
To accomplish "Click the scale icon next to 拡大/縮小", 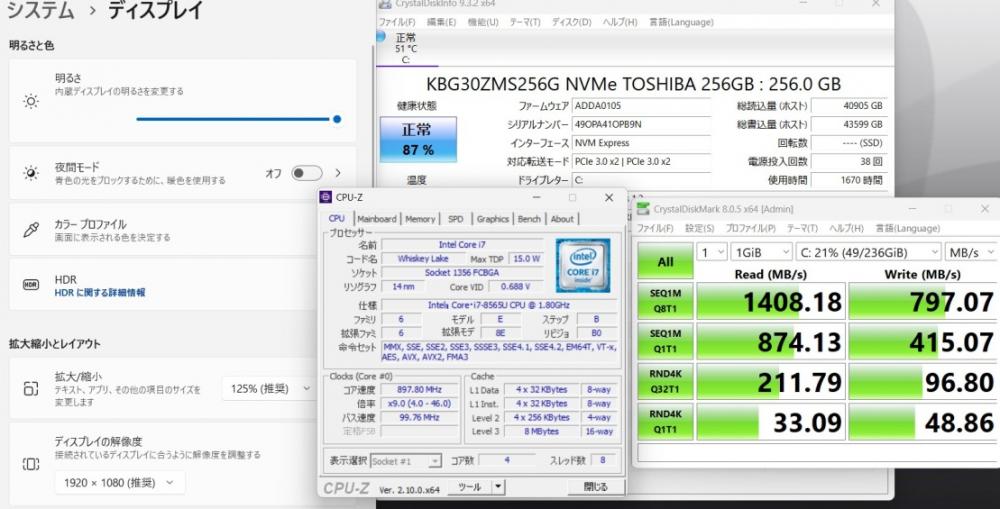I will click(x=31, y=388).
